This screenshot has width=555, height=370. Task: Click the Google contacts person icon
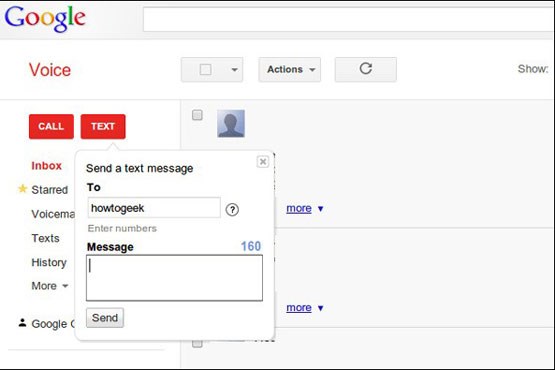click(x=22, y=323)
